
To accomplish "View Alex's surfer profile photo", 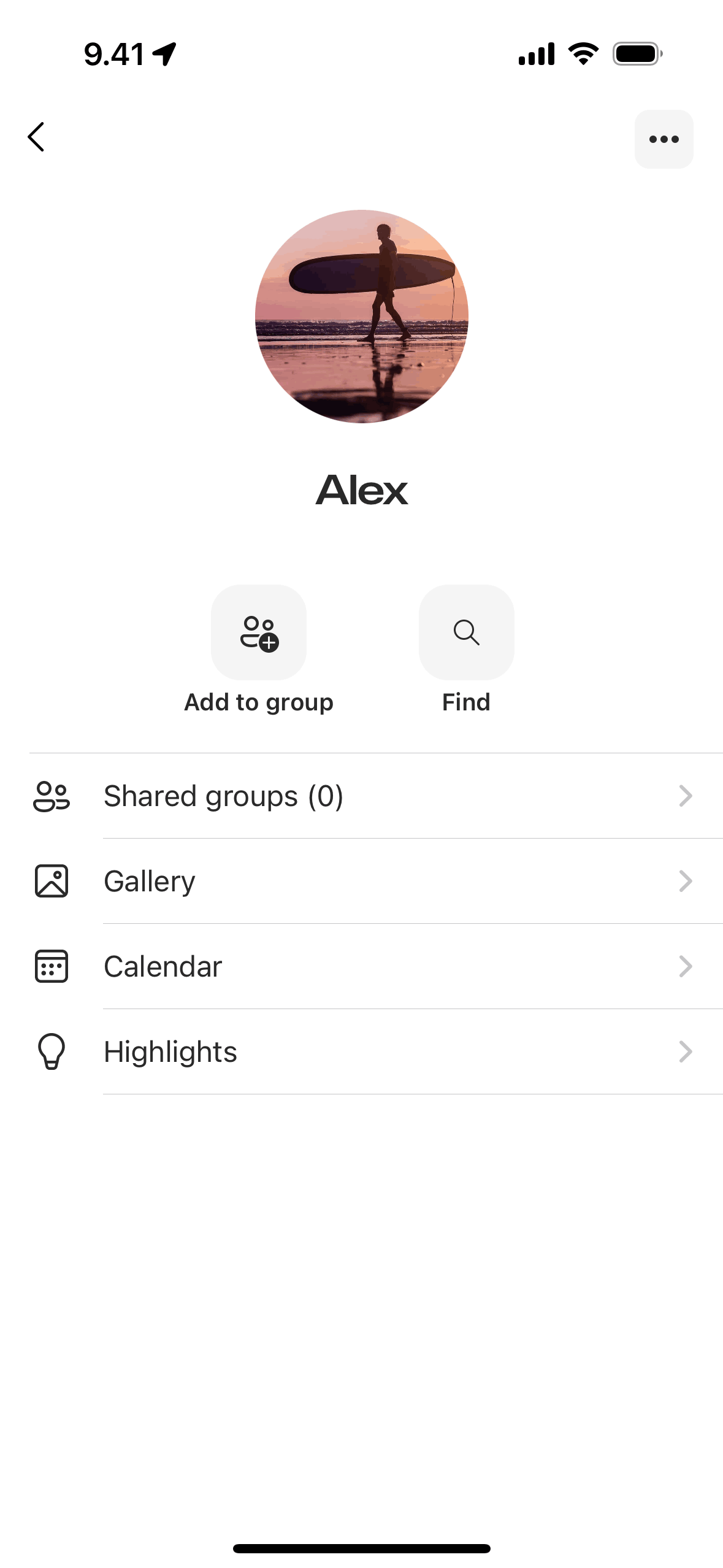I will point(362,317).
